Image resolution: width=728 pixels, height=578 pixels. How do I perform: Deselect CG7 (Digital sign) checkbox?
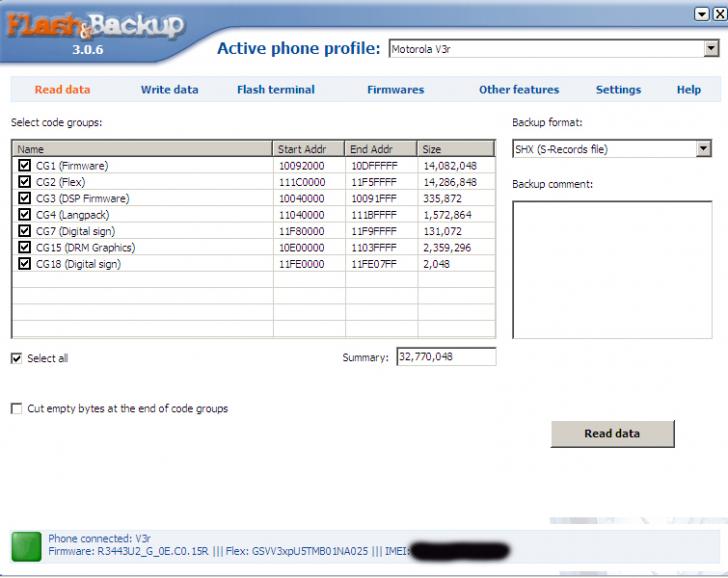[25, 231]
